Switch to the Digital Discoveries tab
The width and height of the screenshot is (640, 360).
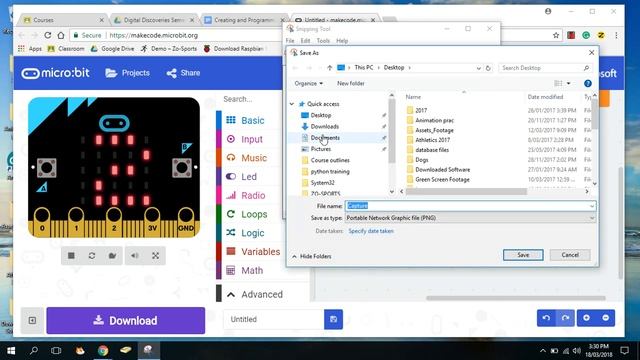154,20
